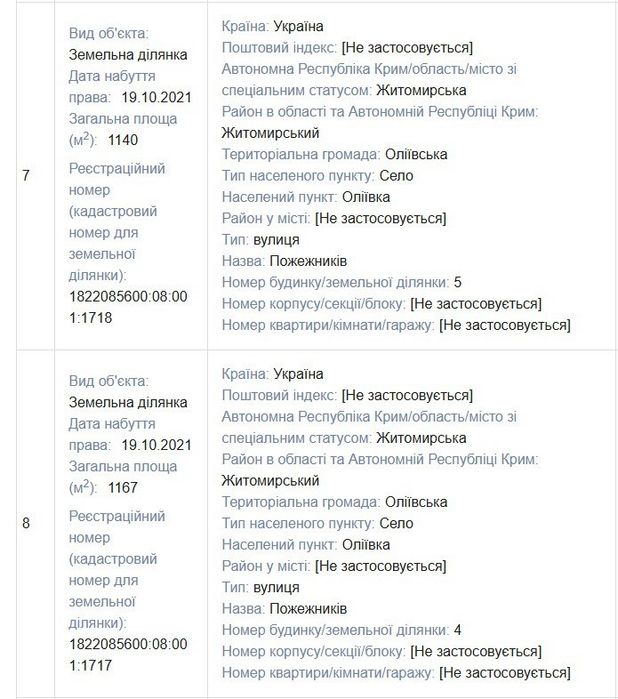Click the 19.10.2021 date in row 8

pyautogui.click(x=155, y=444)
